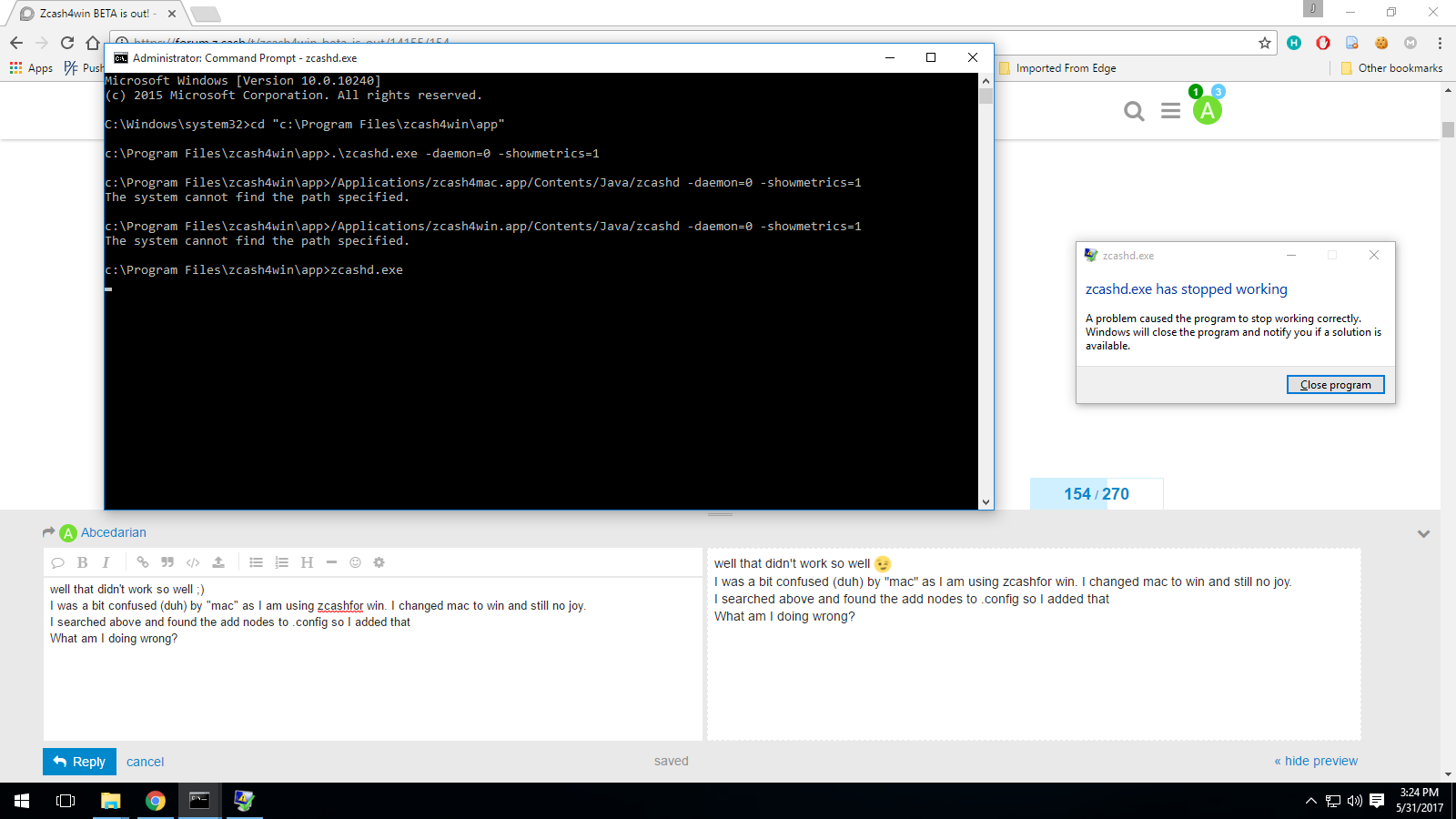Screen dimensions: 1456x819
Task: Open Other bookmarks folder
Action: (1392, 68)
